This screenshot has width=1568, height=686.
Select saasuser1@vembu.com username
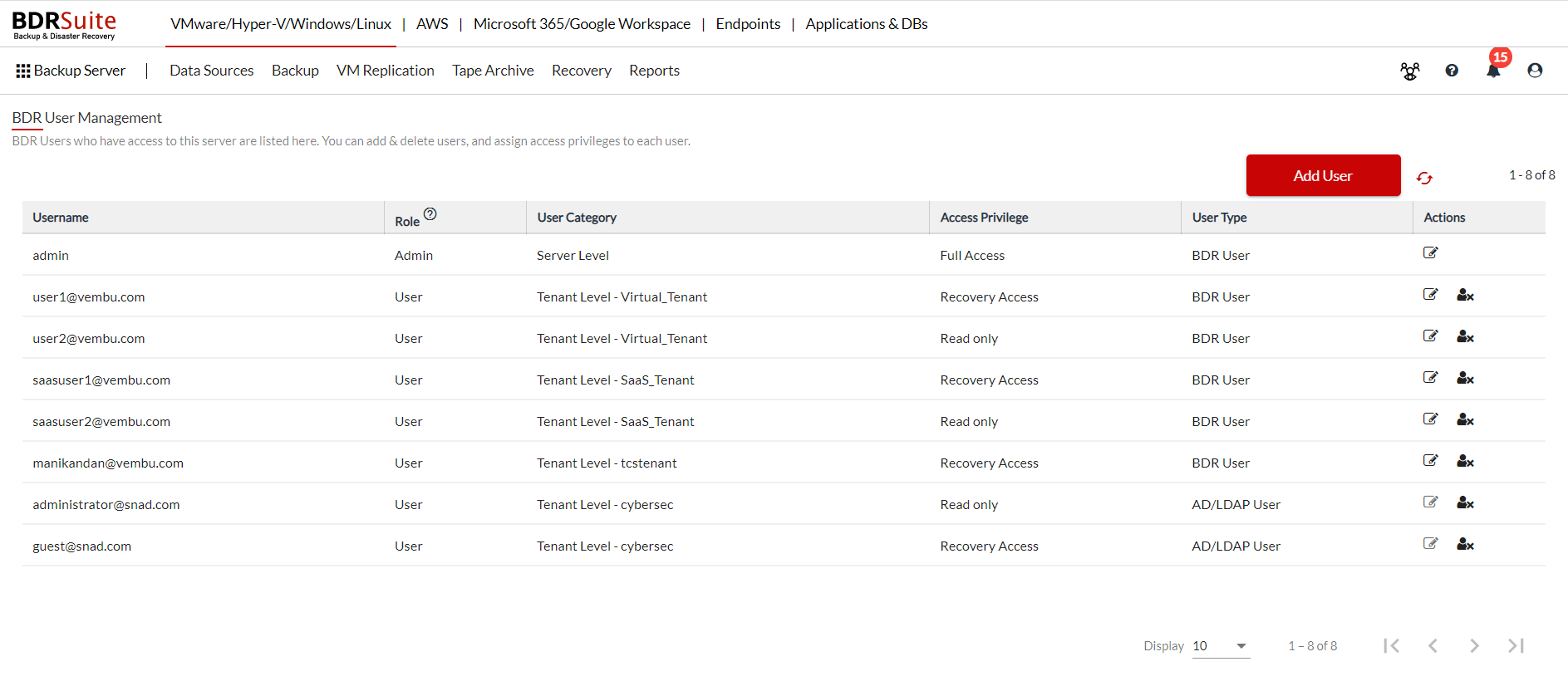pyautogui.click(x=101, y=380)
